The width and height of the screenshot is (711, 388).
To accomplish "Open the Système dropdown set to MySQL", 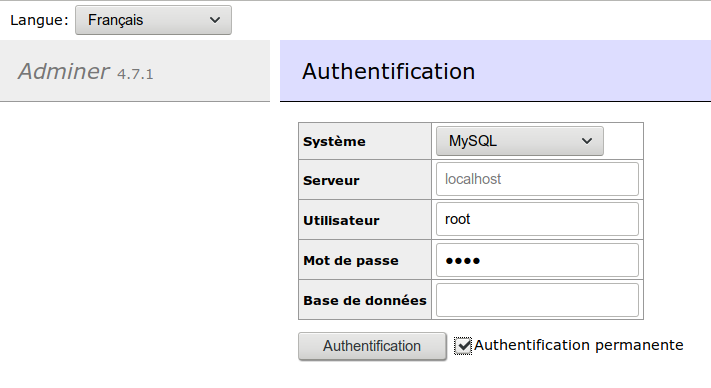I will point(520,141).
